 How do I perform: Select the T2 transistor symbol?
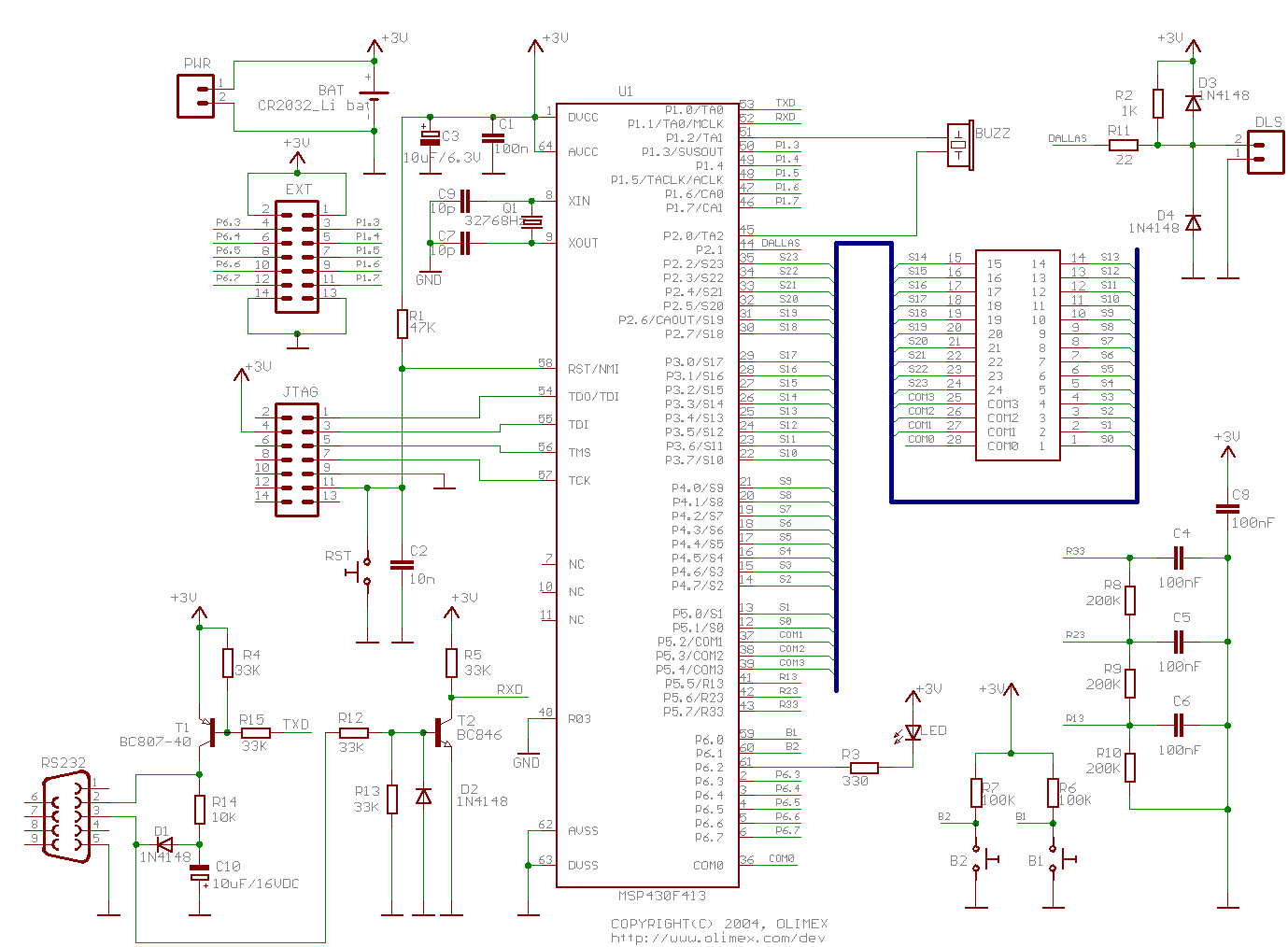click(443, 732)
